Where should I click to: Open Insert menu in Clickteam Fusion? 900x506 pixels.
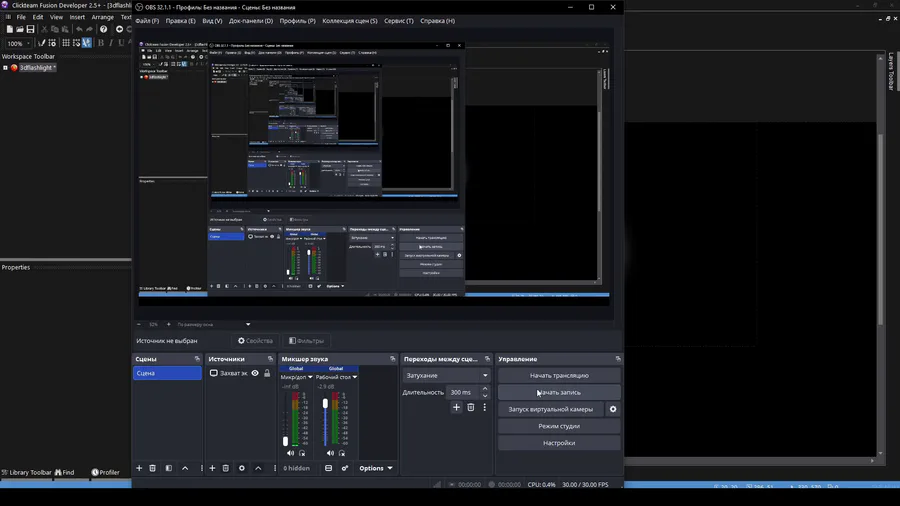click(x=77, y=17)
